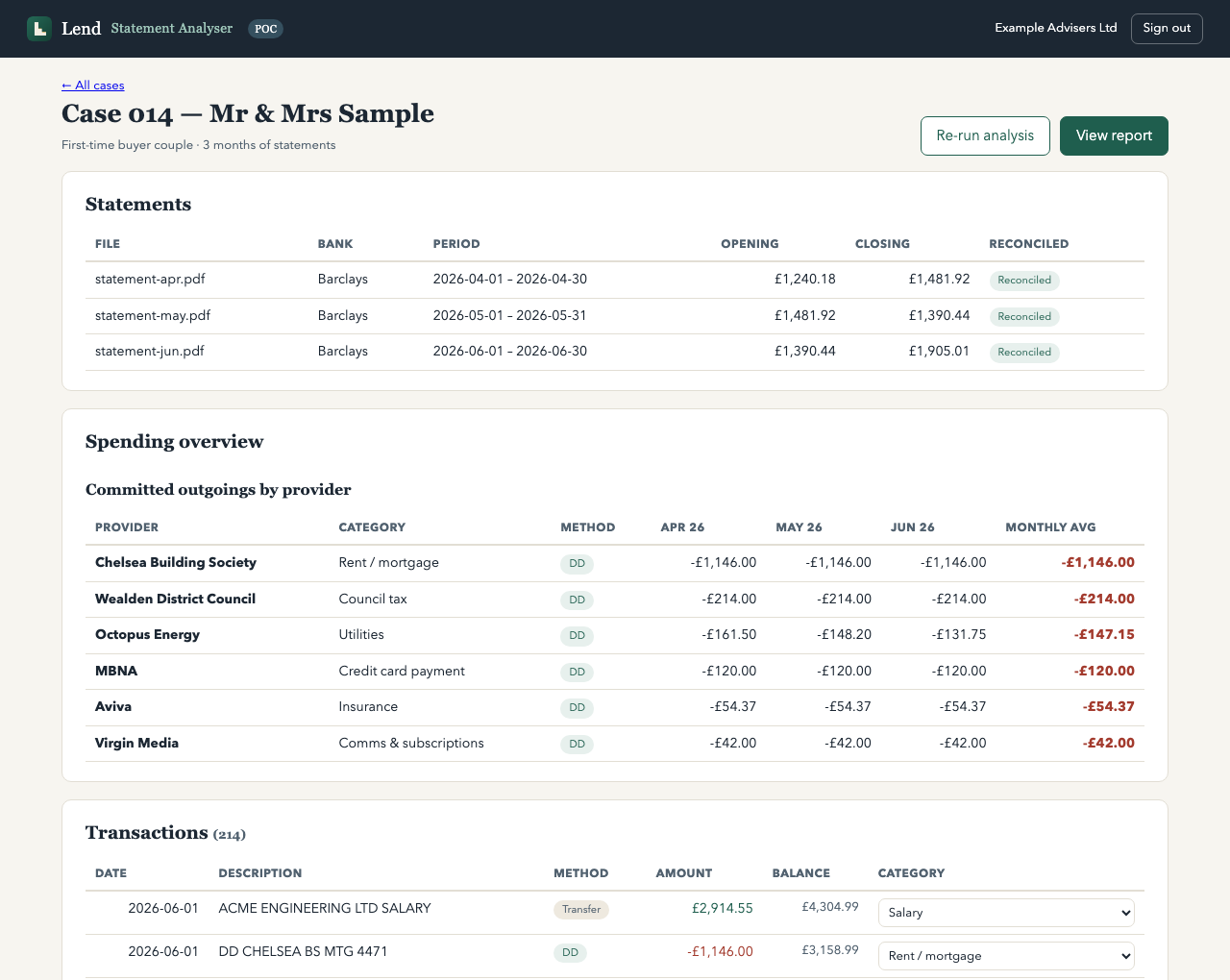The image size is (1230, 980).
Task: Click Reconciled badge for statement-jun.pdf
Action: click(1024, 353)
